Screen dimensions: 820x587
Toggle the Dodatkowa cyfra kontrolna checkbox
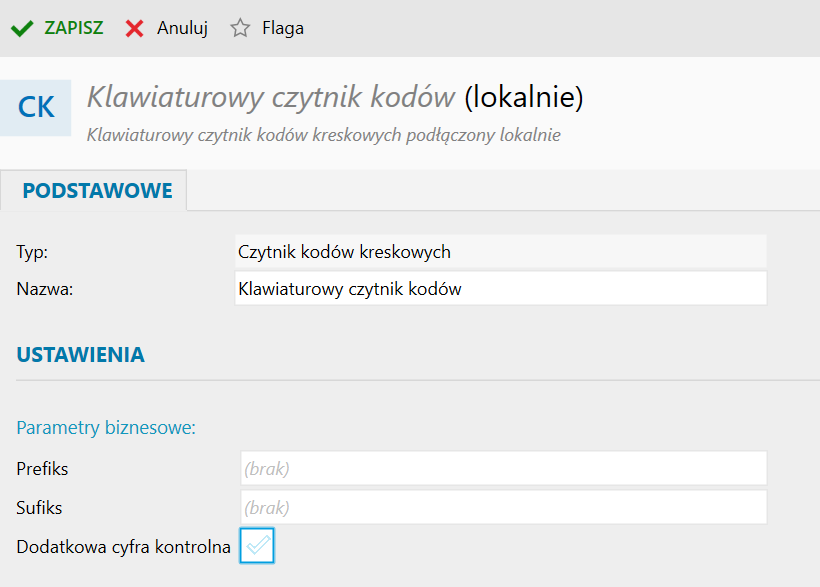(257, 546)
